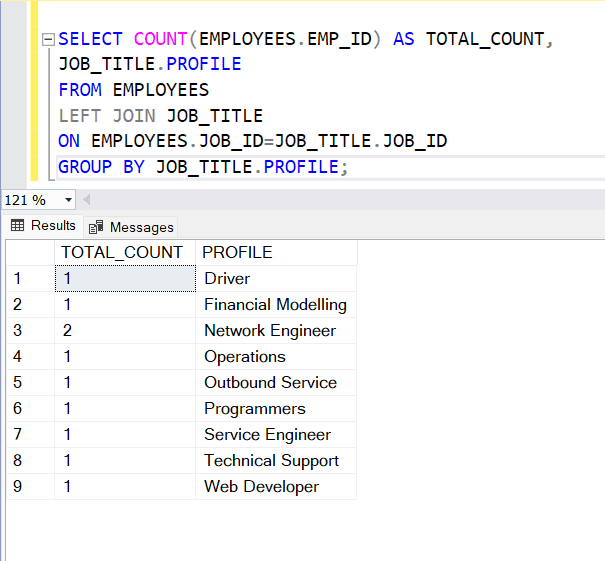This screenshot has height=561, width=605.
Task: Select the Outbound Service cell
Action: click(276, 383)
